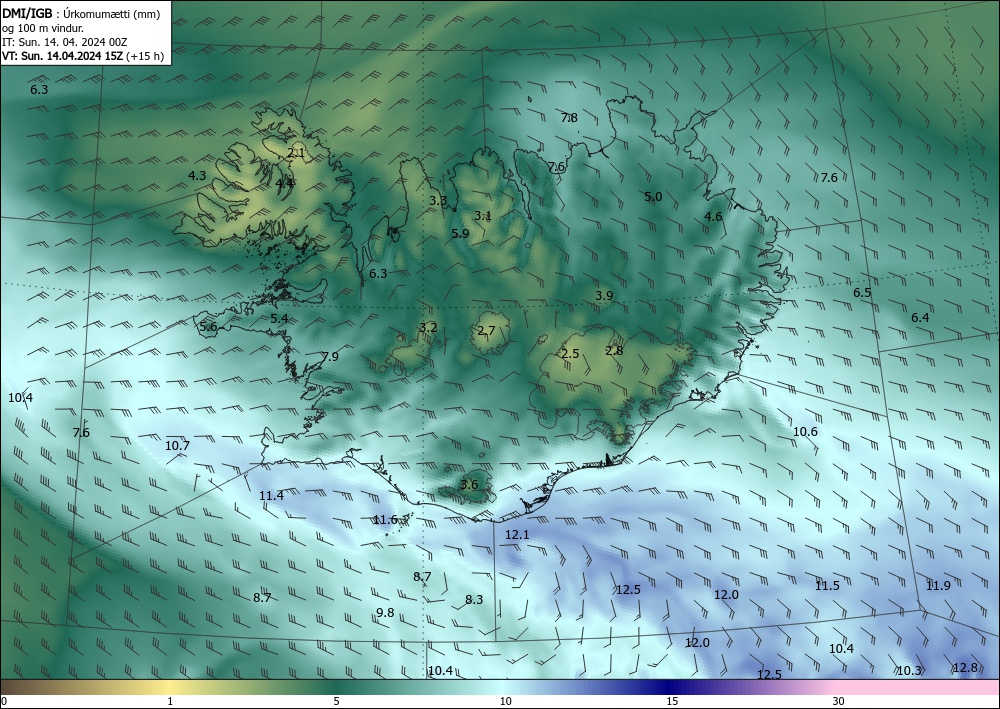The height and width of the screenshot is (709, 1000).
Task: Click the 5.0 value label
Action: coord(653,196)
